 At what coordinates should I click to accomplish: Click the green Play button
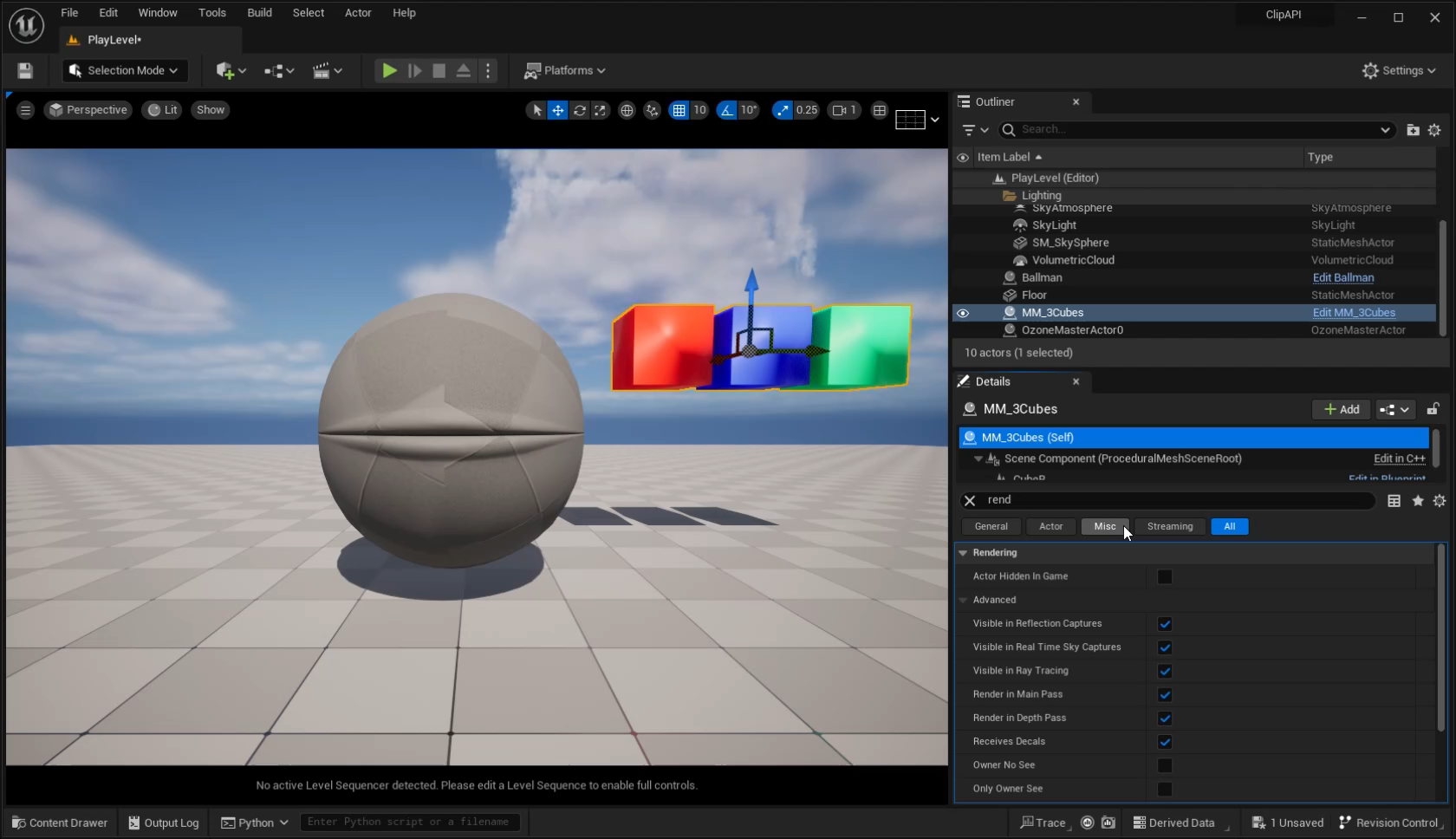(x=389, y=71)
